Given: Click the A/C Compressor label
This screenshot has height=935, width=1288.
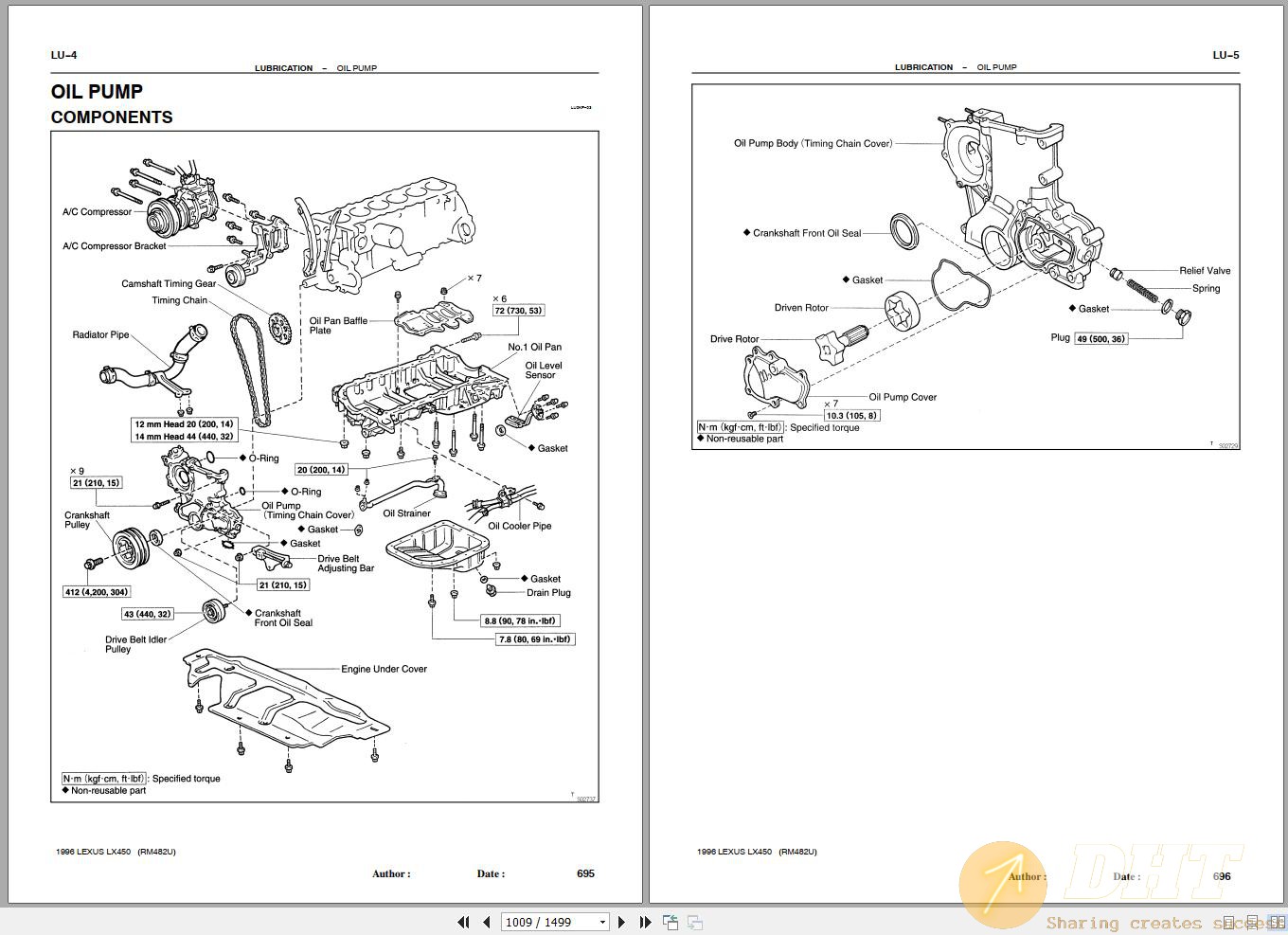Looking at the screenshot, I should (97, 212).
